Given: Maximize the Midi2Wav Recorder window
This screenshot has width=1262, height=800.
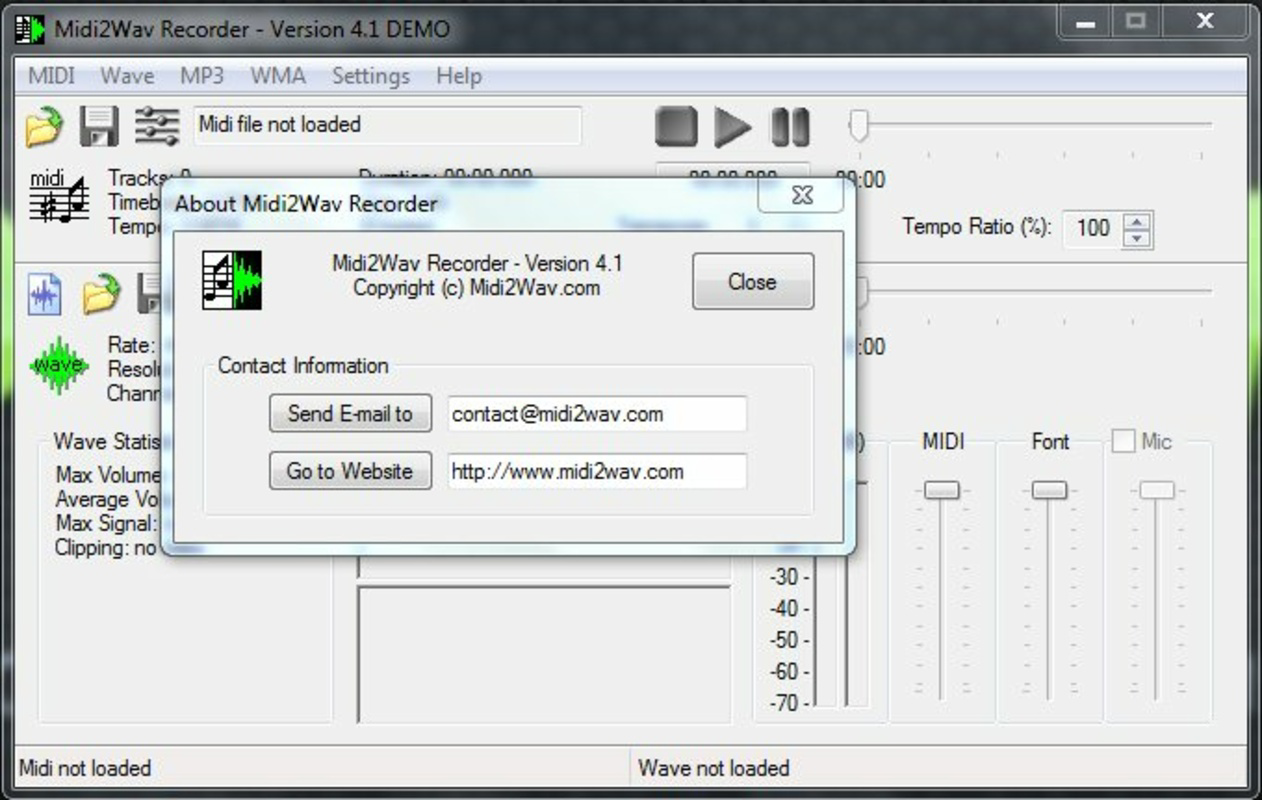Looking at the screenshot, I should point(1135,22).
